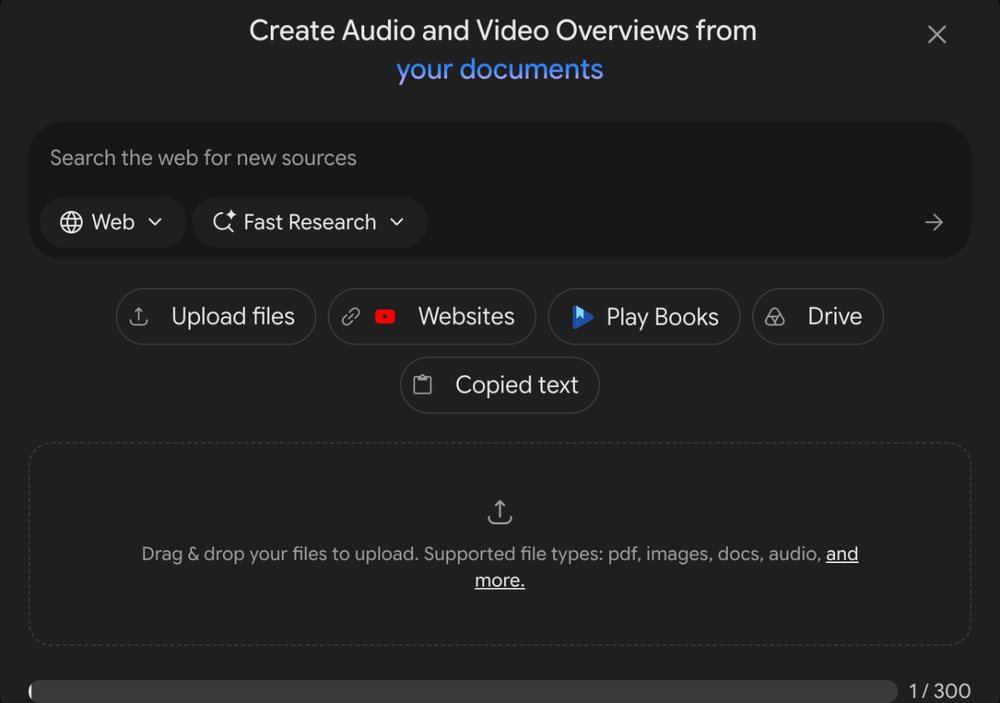Screen dimensions: 1000x703
Task: Submit search with the arrow icon
Action: coord(934,222)
